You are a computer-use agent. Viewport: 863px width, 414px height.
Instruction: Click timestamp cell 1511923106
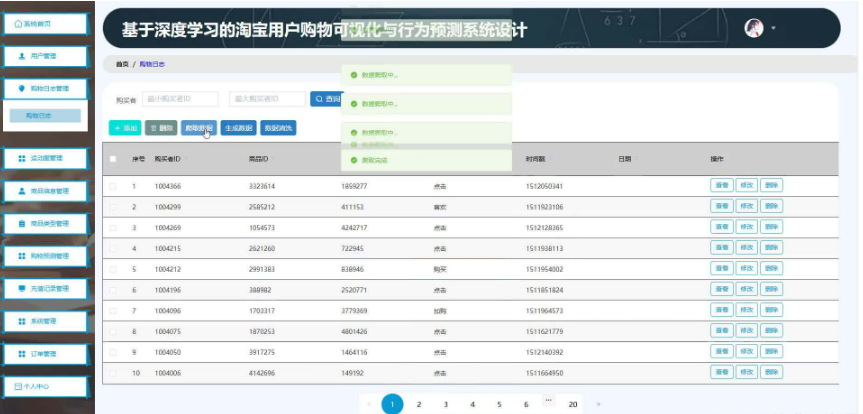(x=544, y=207)
